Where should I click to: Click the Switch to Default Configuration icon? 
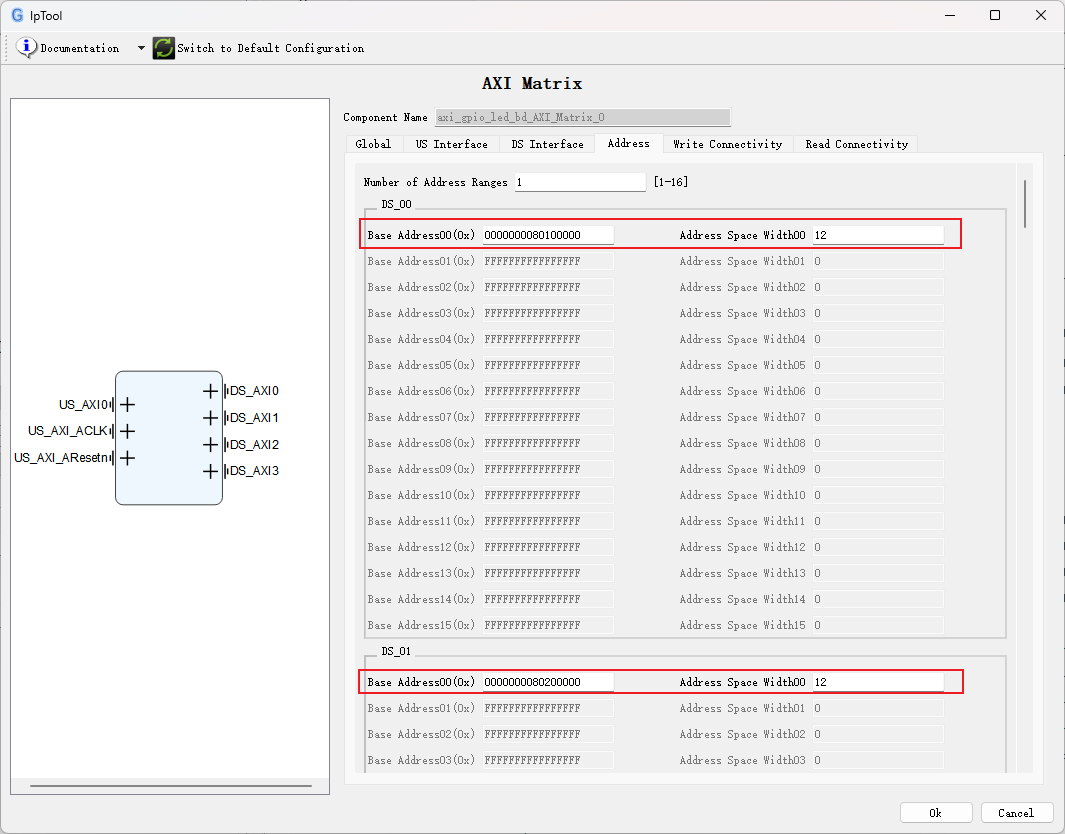click(164, 48)
